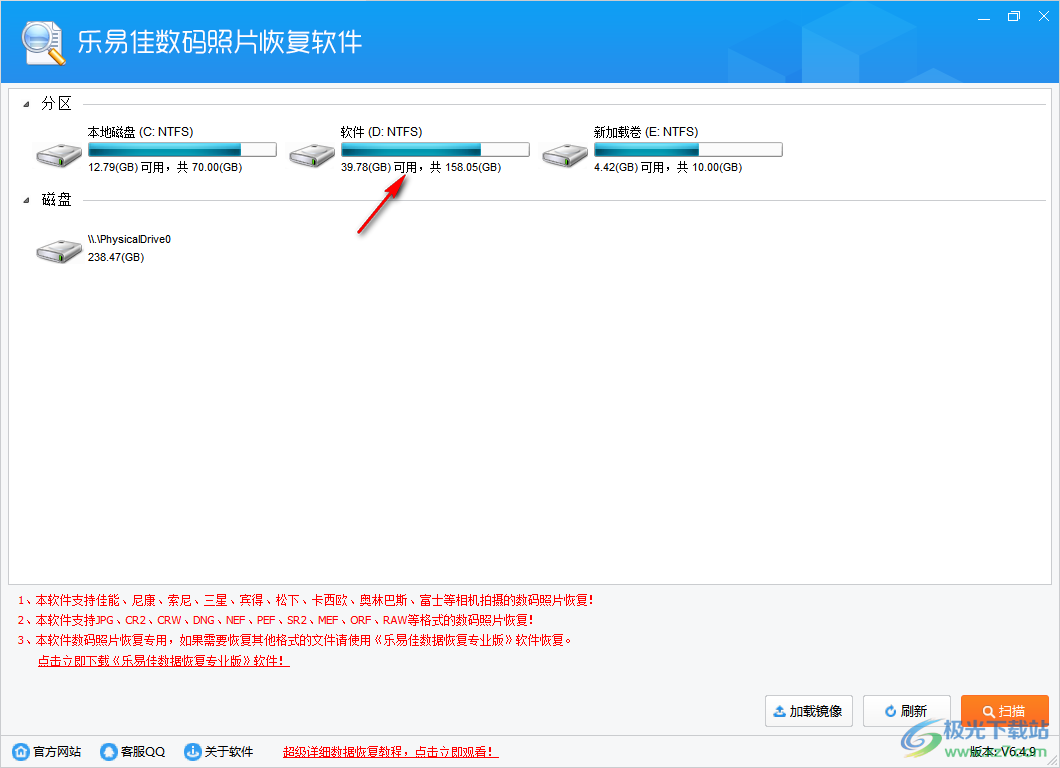Click the E: drive disk icon
This screenshot has height=768, width=1060.
[564, 155]
